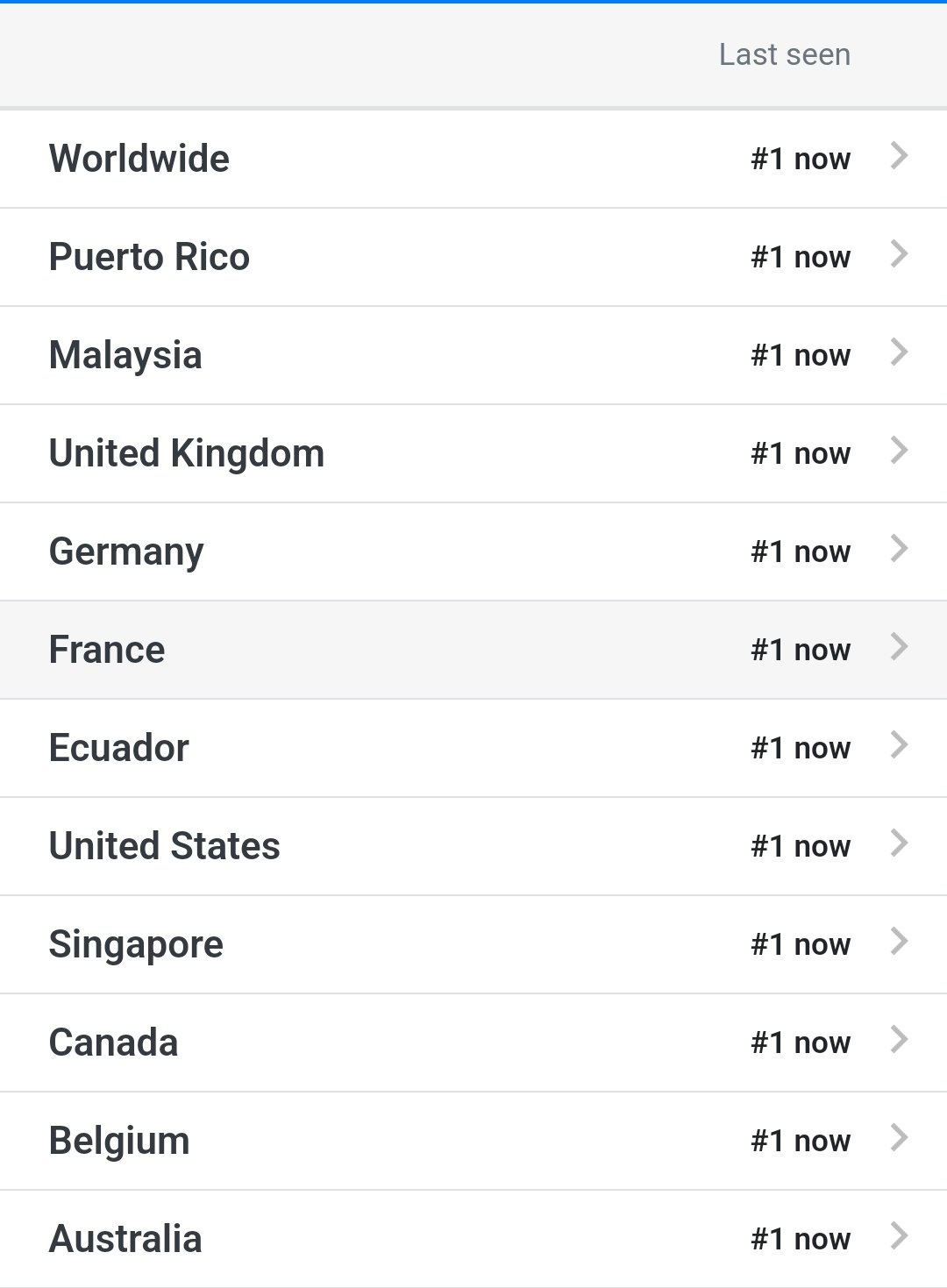Open France details with the chevron
Image resolution: width=947 pixels, height=1288 pixels.
[x=899, y=647]
